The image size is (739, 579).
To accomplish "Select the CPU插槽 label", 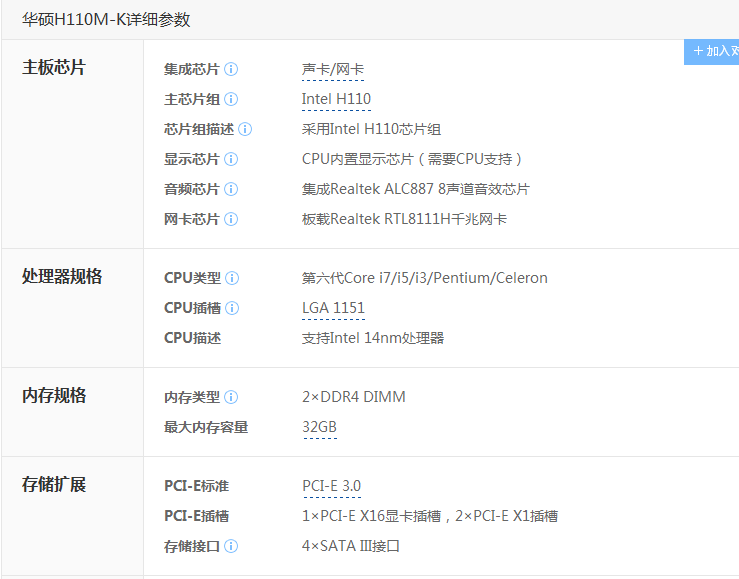I will click(192, 308).
